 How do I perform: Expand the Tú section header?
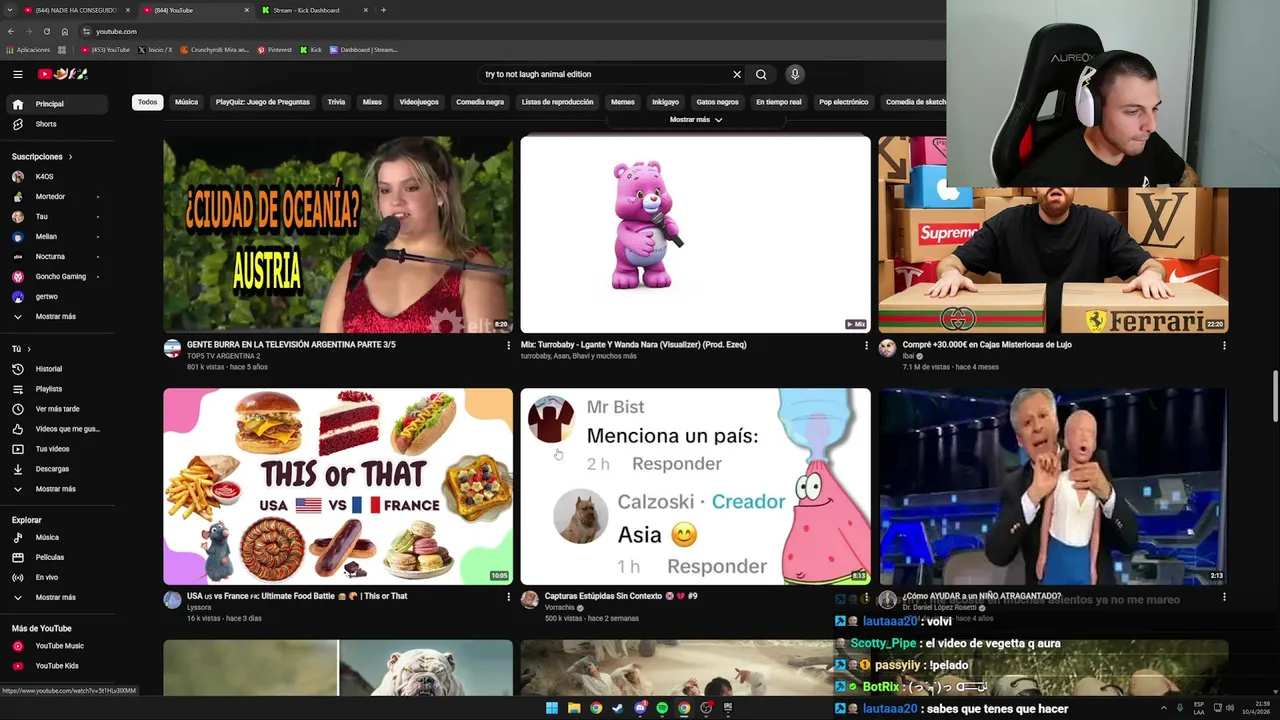(22, 349)
